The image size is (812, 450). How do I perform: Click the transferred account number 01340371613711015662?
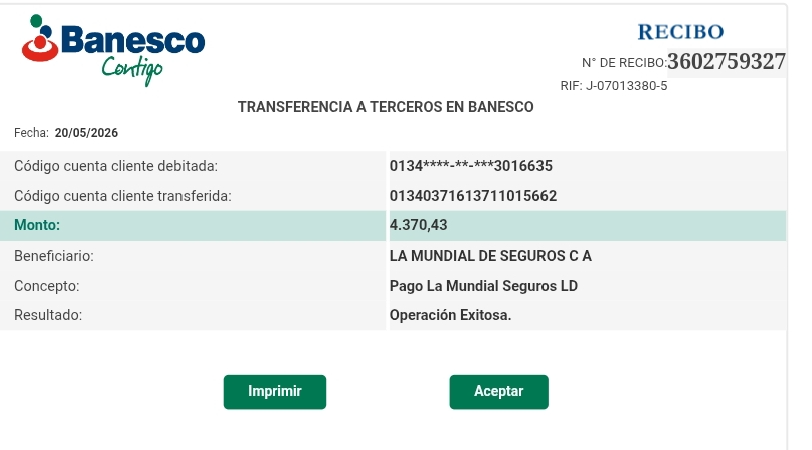tap(473, 196)
